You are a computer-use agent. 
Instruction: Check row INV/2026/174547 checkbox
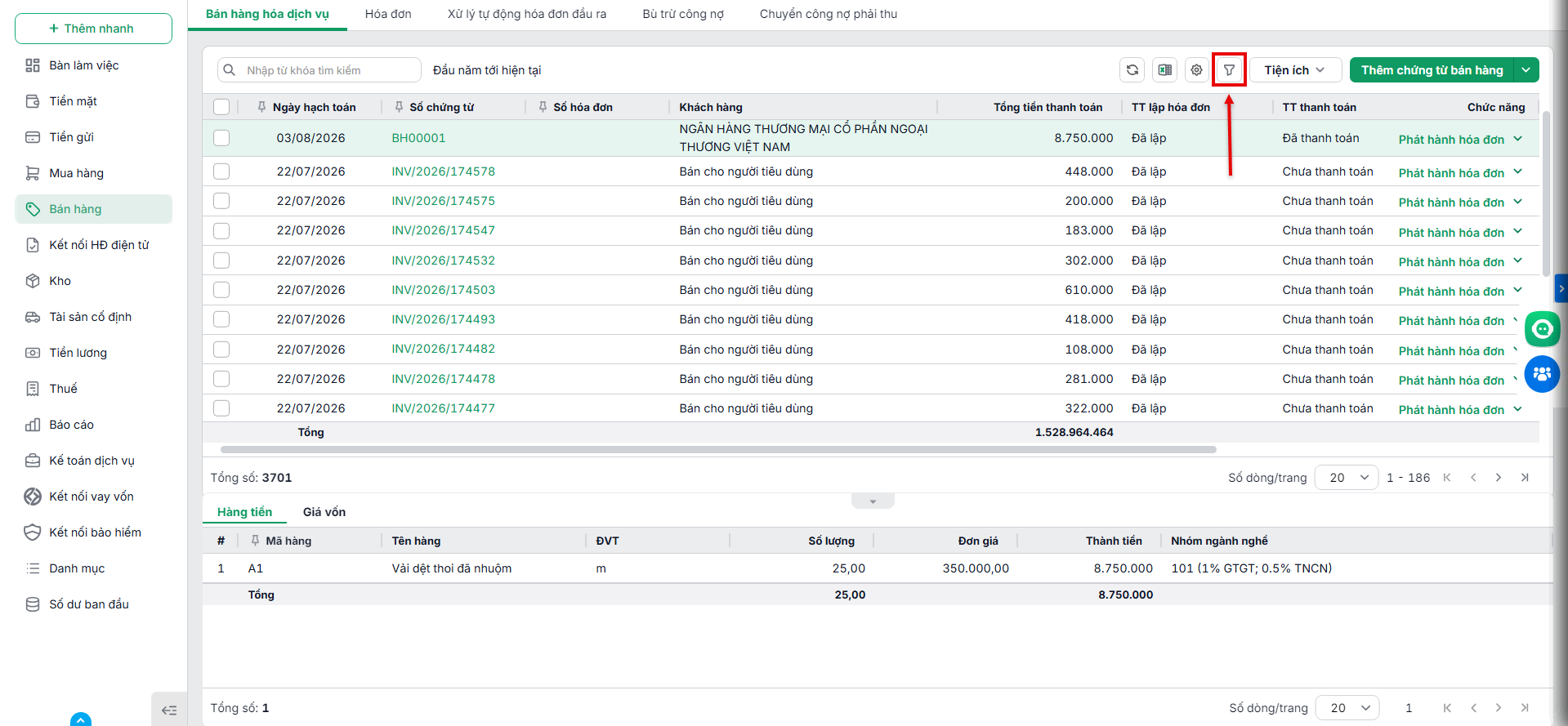click(221, 231)
